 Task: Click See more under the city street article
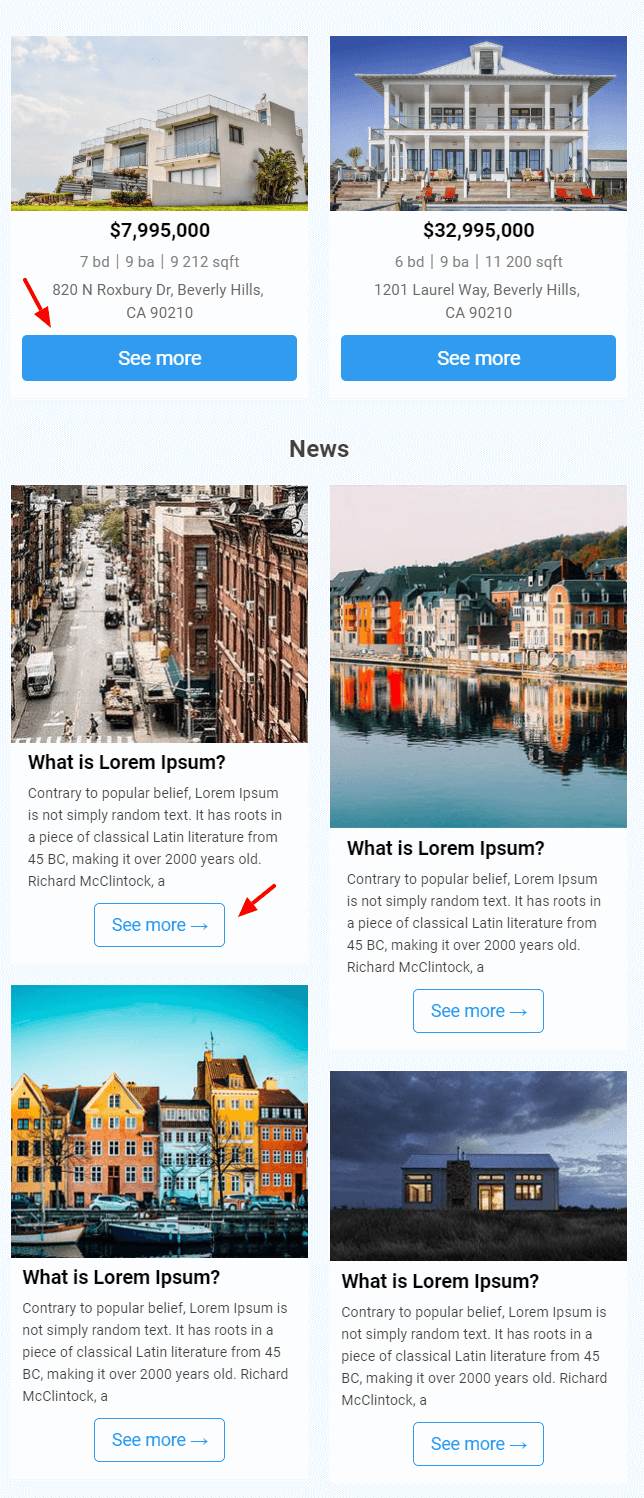(x=159, y=925)
